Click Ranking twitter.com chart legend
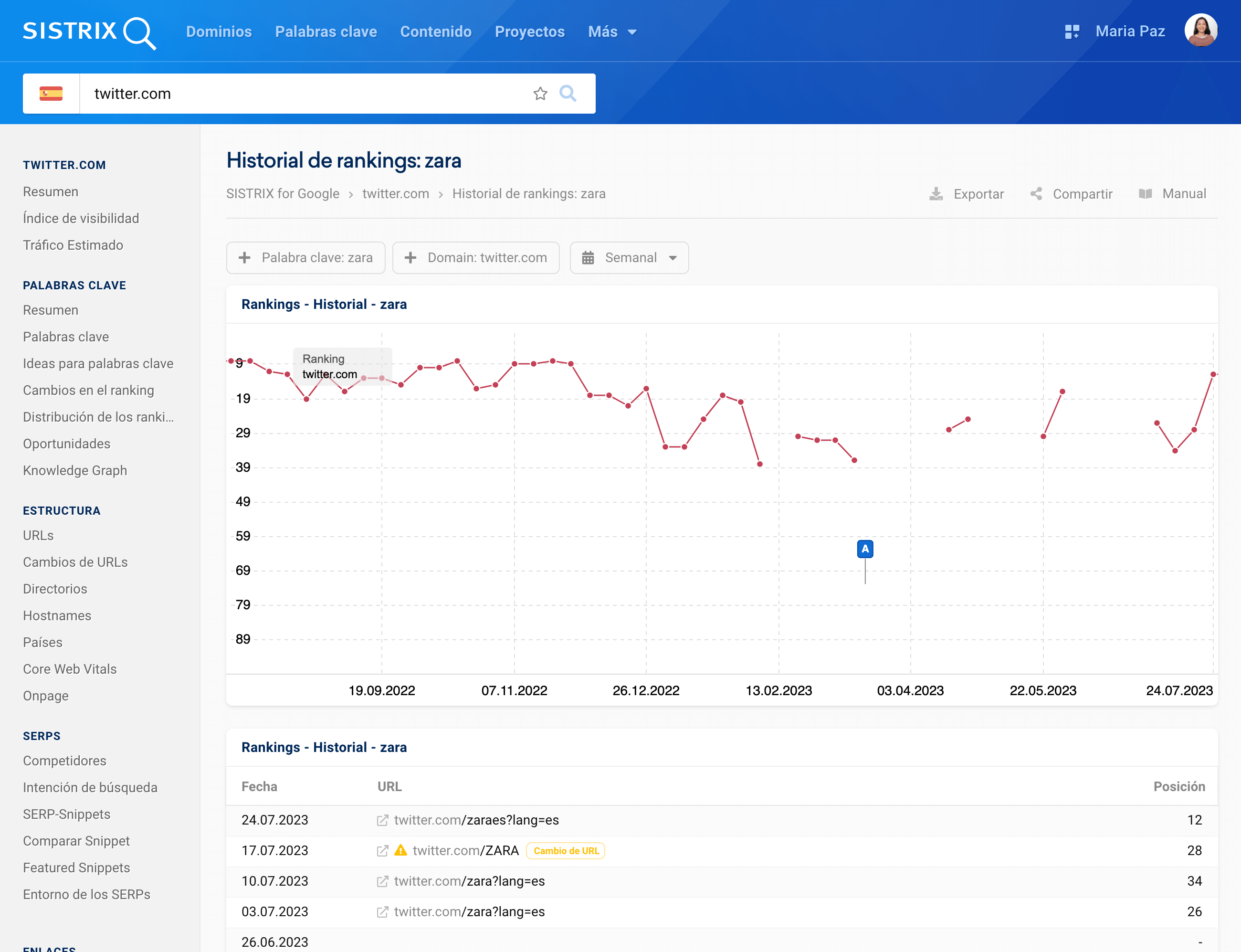The height and width of the screenshot is (952, 1241). (x=342, y=366)
